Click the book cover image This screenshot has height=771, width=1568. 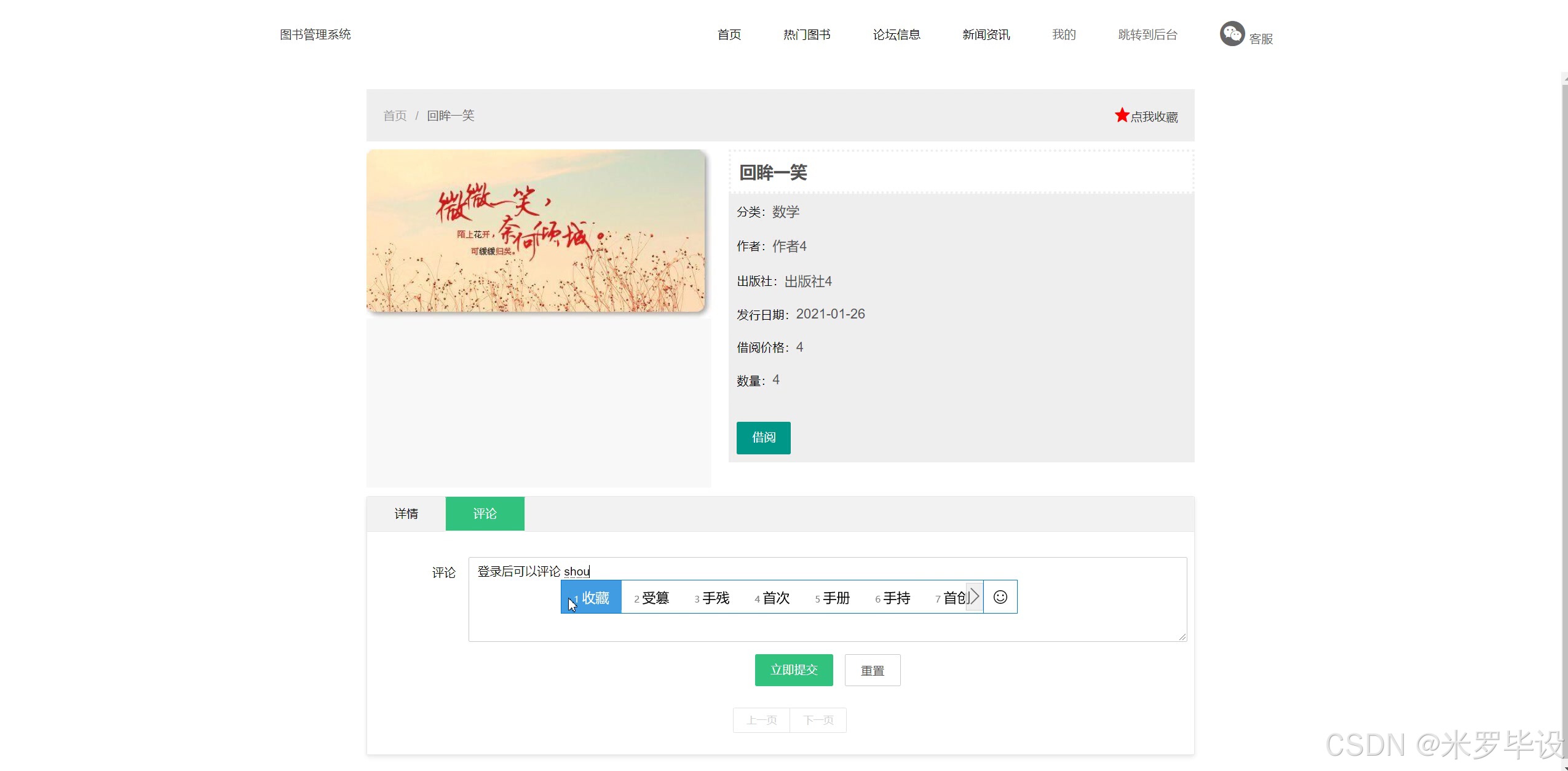click(535, 231)
